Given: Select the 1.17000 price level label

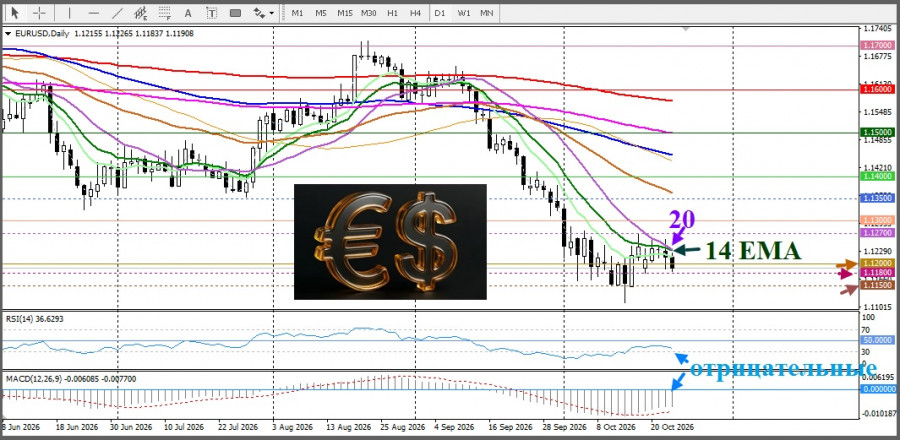Looking at the screenshot, I should [x=876, y=45].
